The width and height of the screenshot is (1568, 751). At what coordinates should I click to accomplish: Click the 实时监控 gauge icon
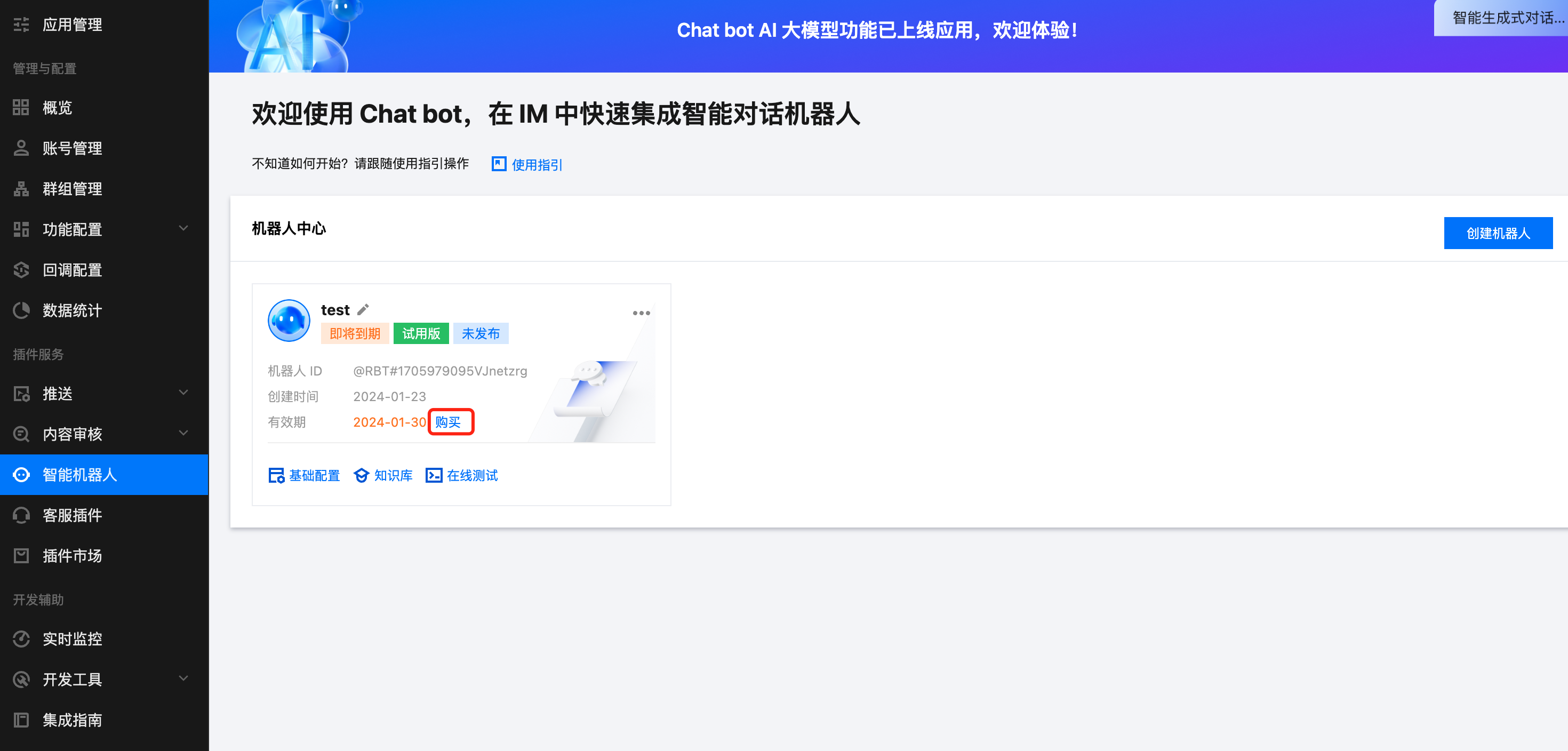[x=21, y=639]
